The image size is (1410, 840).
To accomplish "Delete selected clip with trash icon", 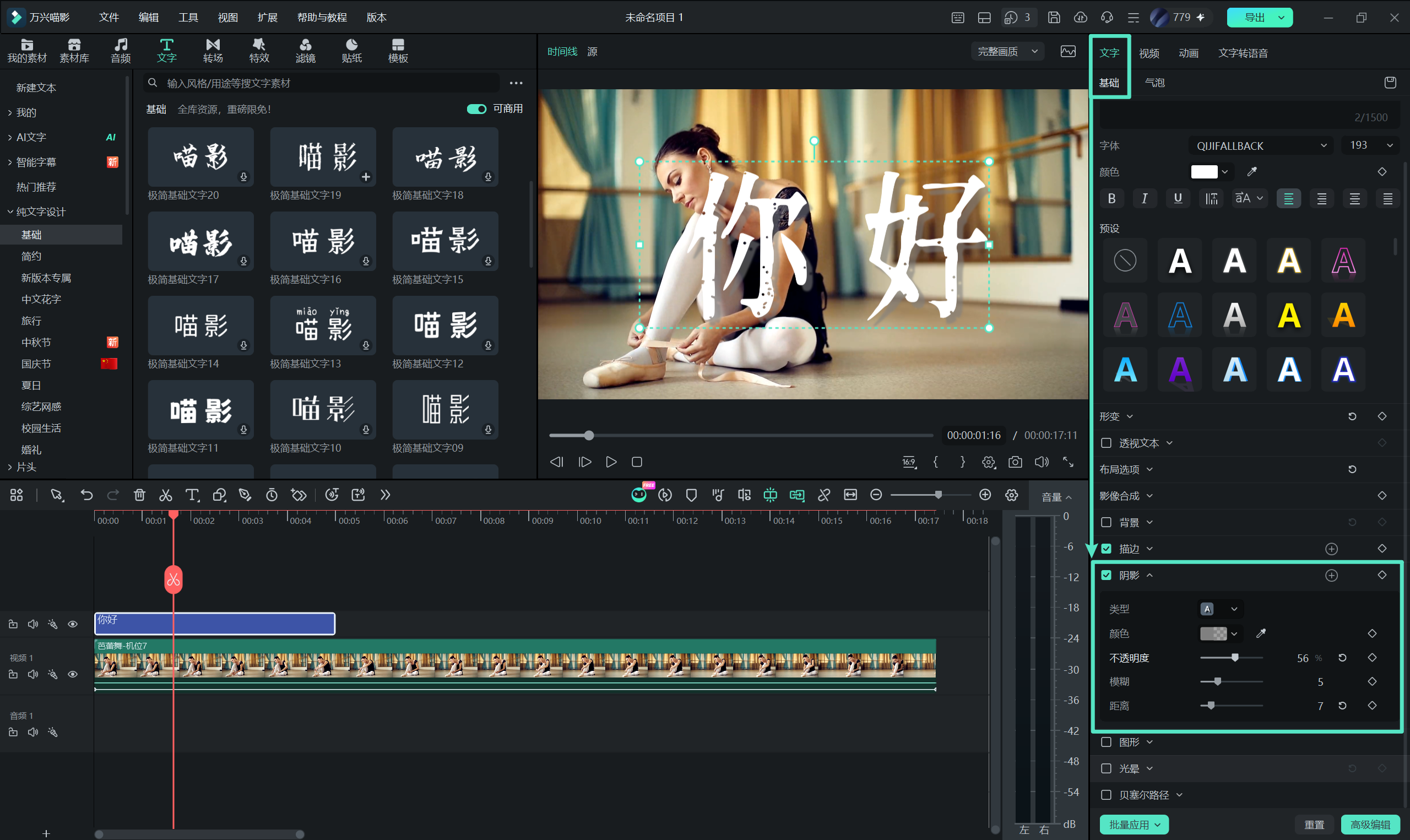I will (139, 495).
